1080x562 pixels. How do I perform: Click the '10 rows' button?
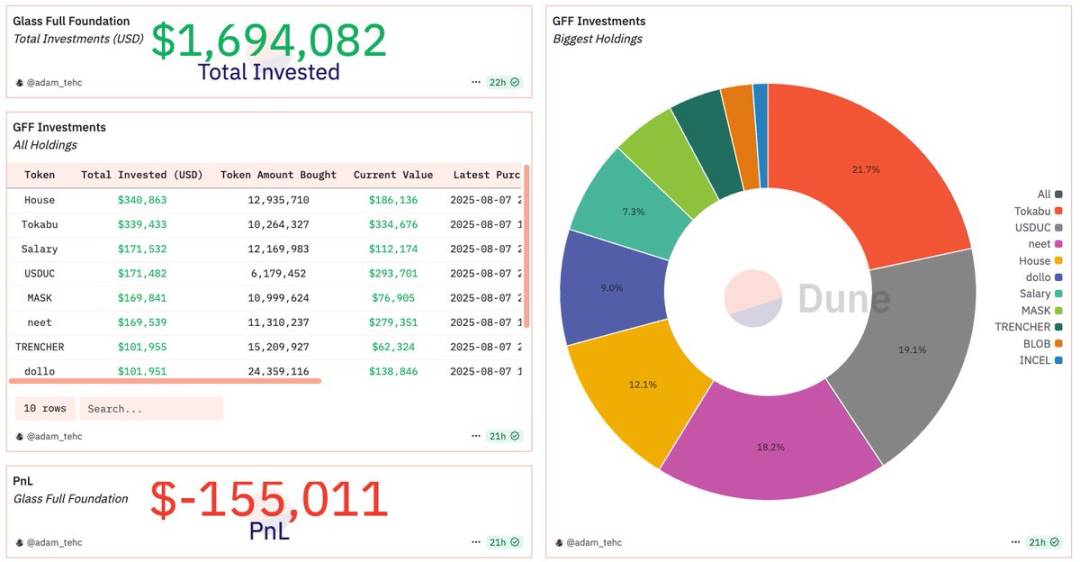point(45,409)
